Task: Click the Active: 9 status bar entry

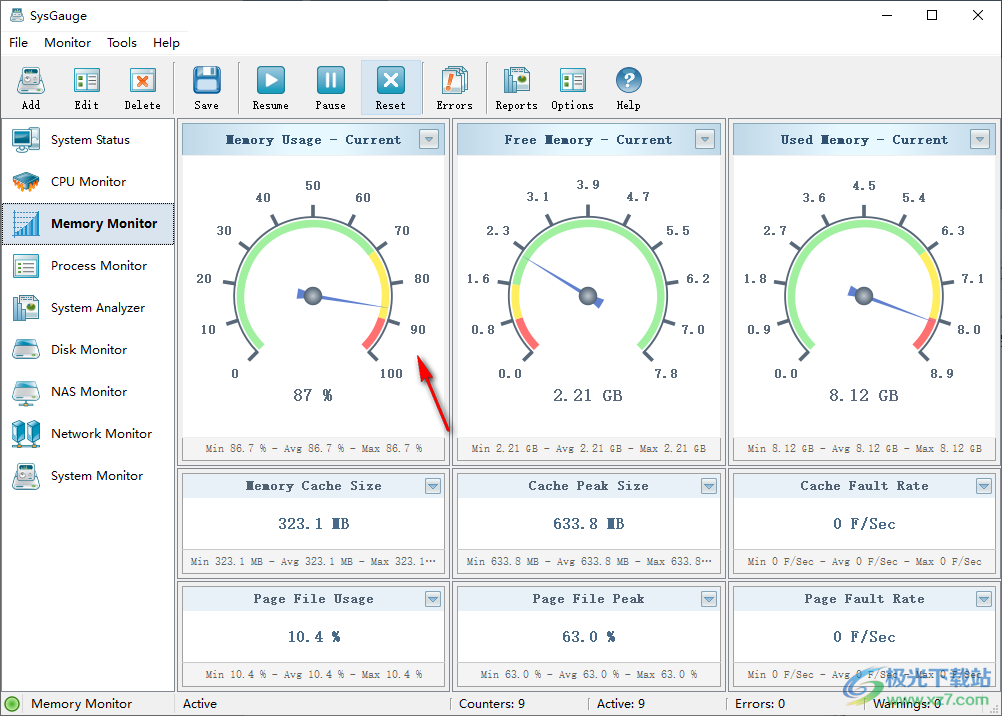Action: pyautogui.click(x=621, y=704)
